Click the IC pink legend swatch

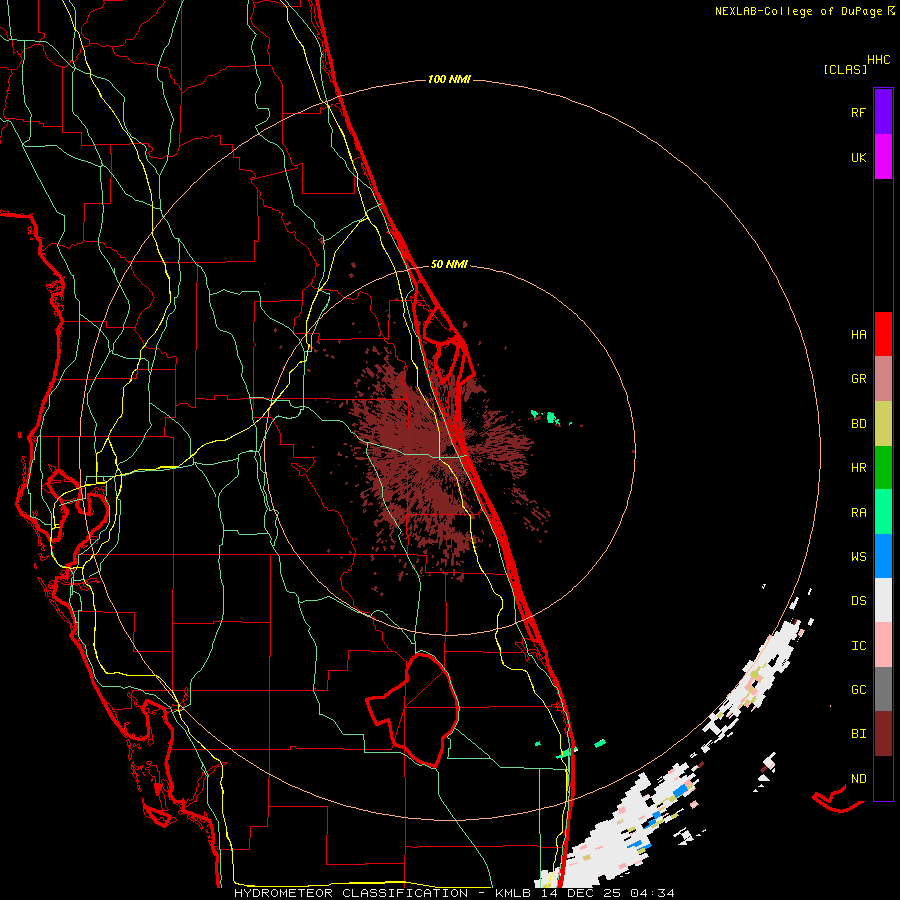pyautogui.click(x=883, y=645)
